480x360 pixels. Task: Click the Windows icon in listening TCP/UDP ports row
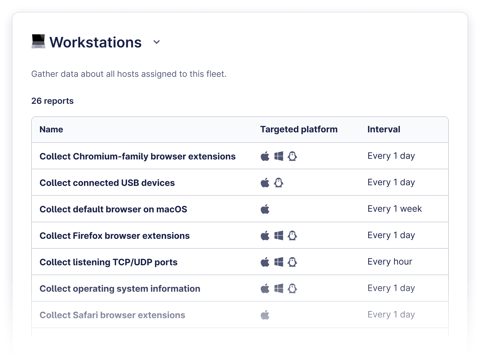point(279,262)
